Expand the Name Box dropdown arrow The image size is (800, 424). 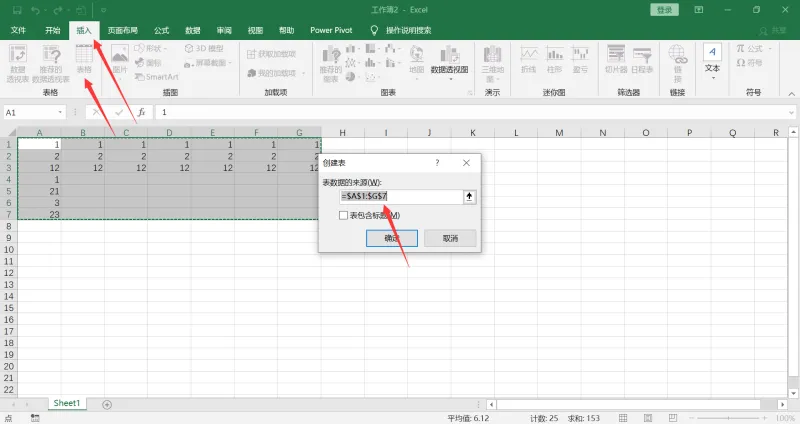[x=60, y=112]
